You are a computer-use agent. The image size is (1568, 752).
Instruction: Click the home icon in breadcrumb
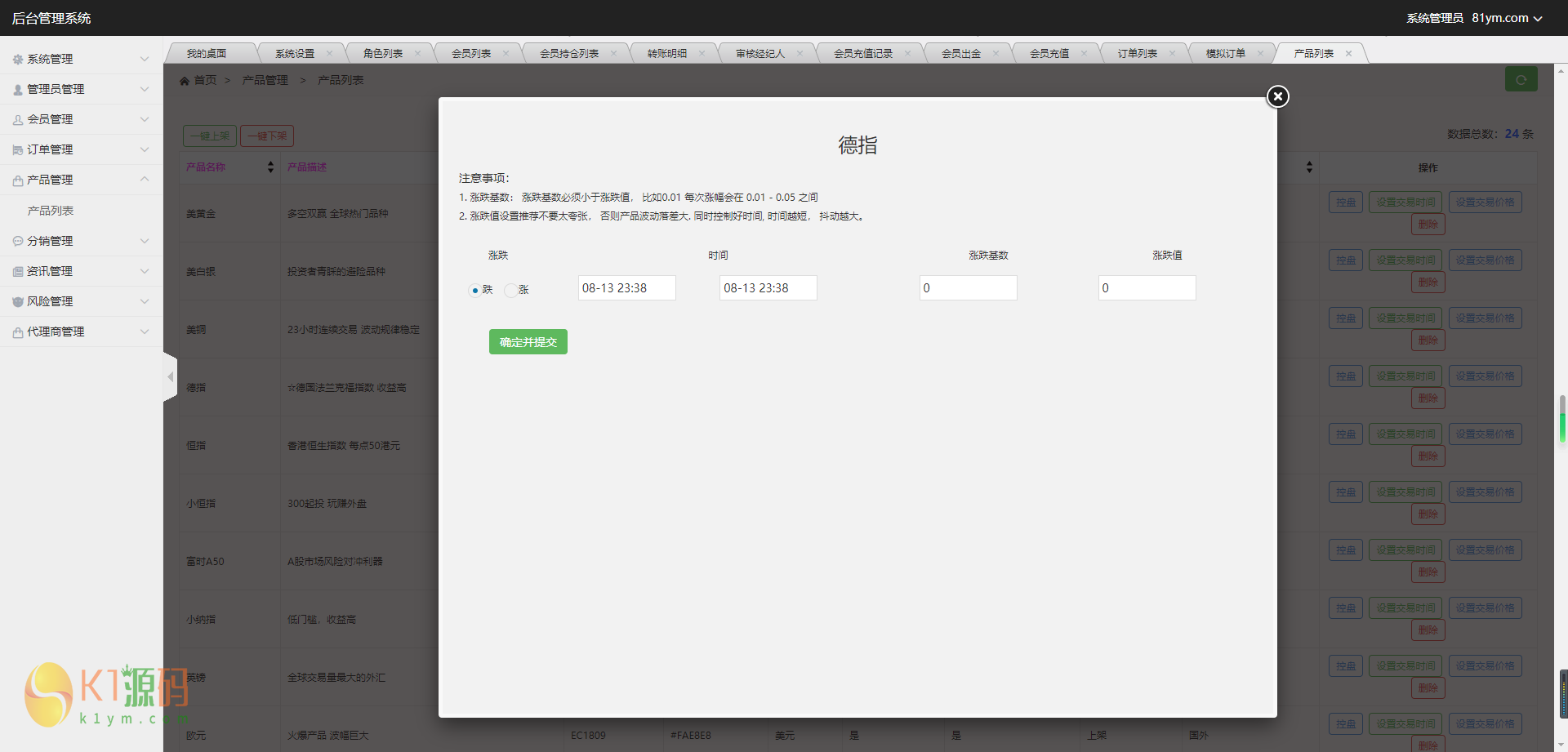[x=185, y=80]
